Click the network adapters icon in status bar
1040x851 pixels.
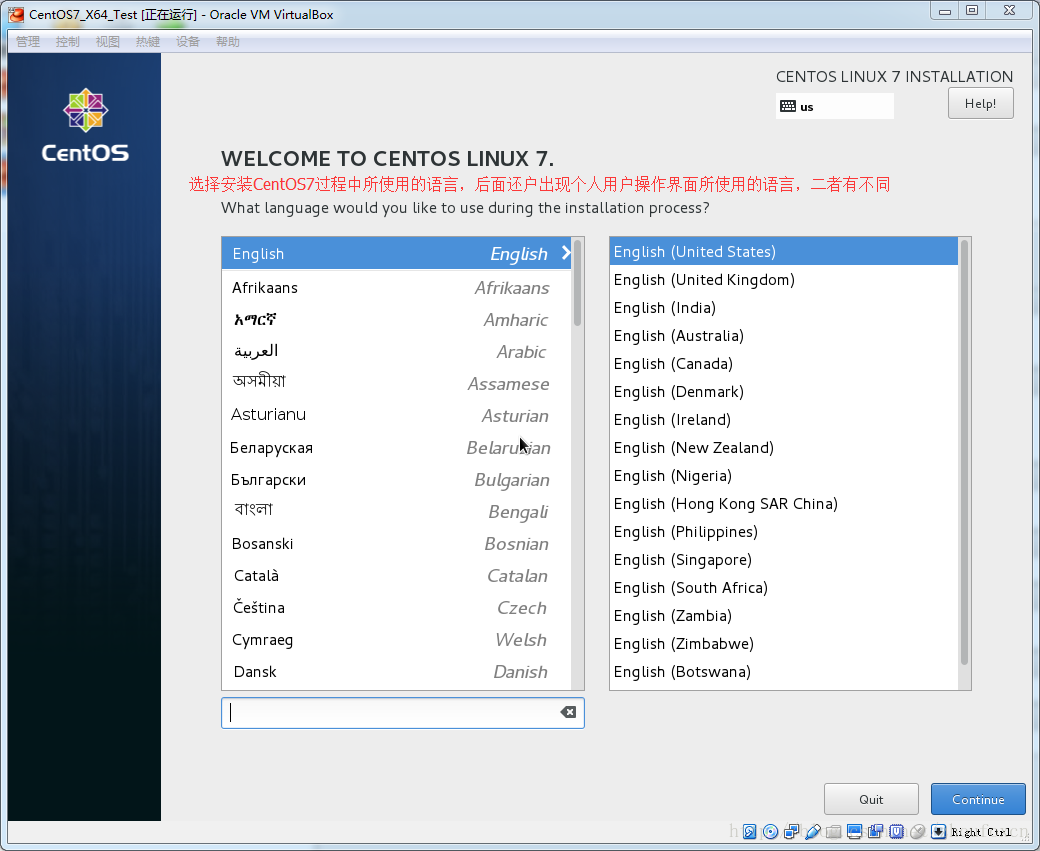[791, 832]
